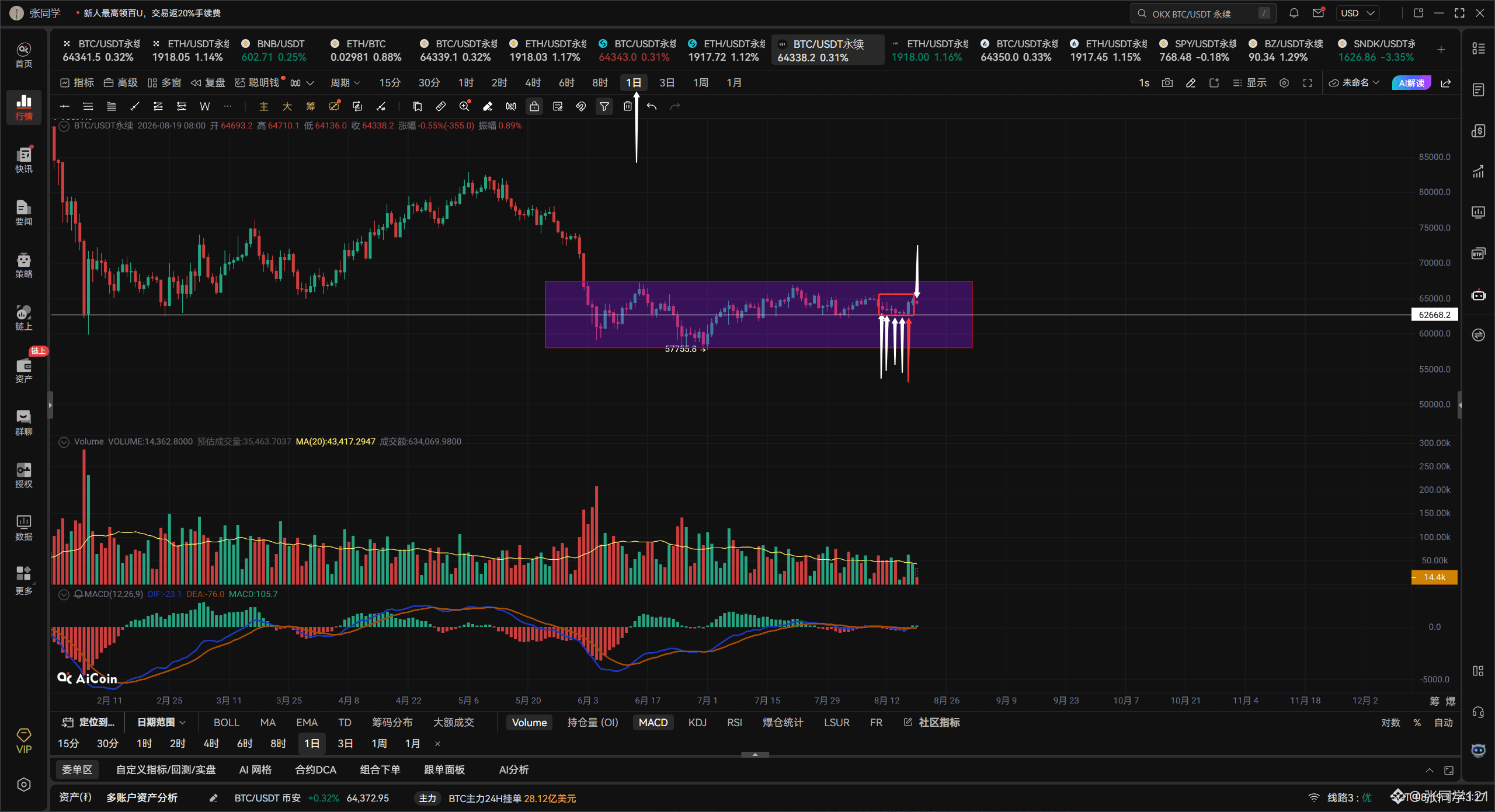1495x812 pixels.
Task: Open the ETH/BTC symbol tab
Action: click(366, 50)
